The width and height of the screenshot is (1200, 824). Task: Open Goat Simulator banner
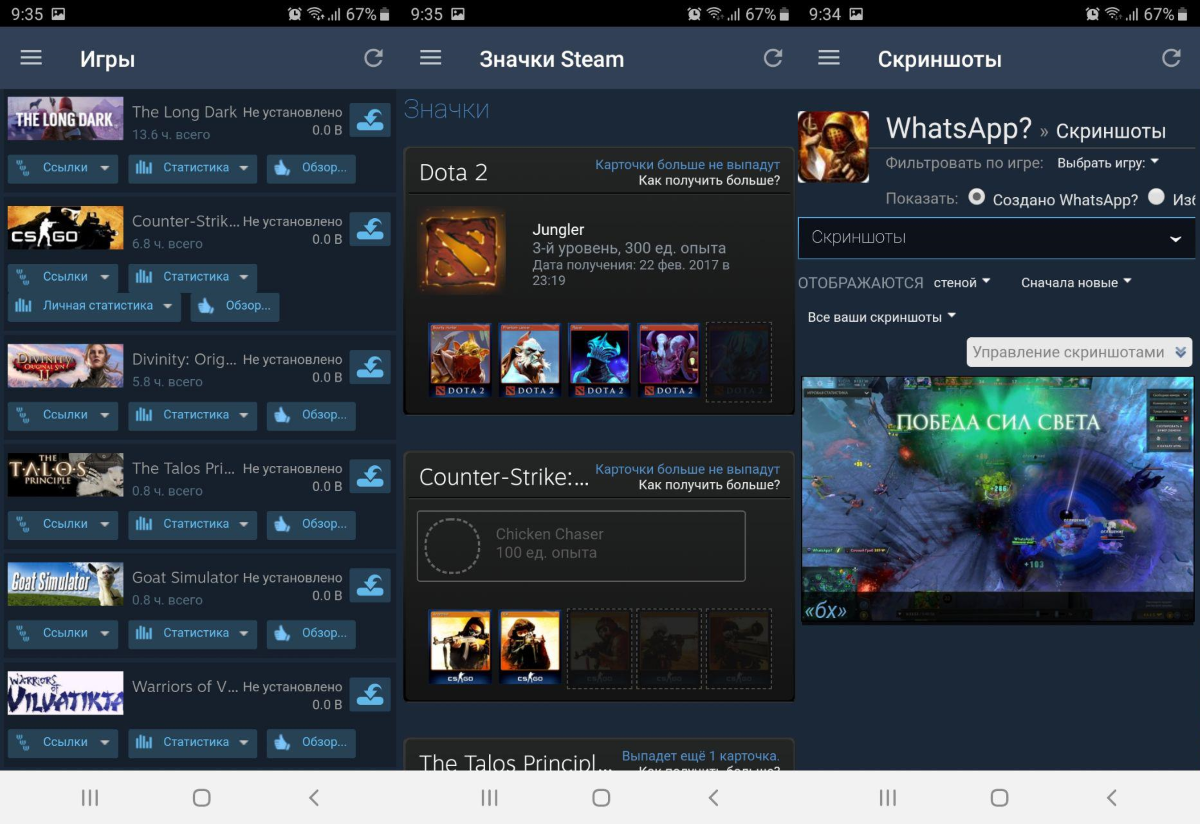pos(66,584)
